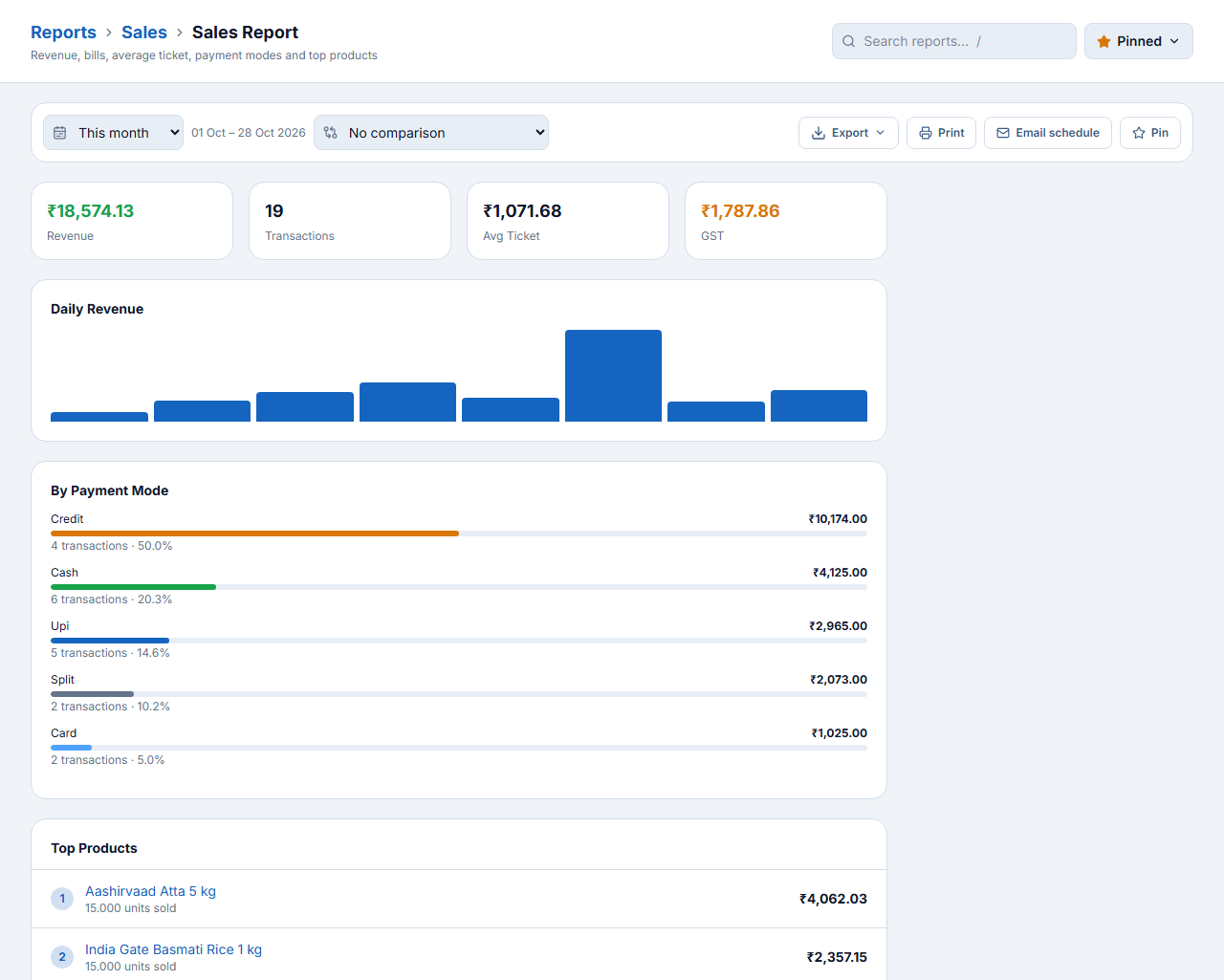
Task: Click the By Payment Mode heading
Action: 109,490
